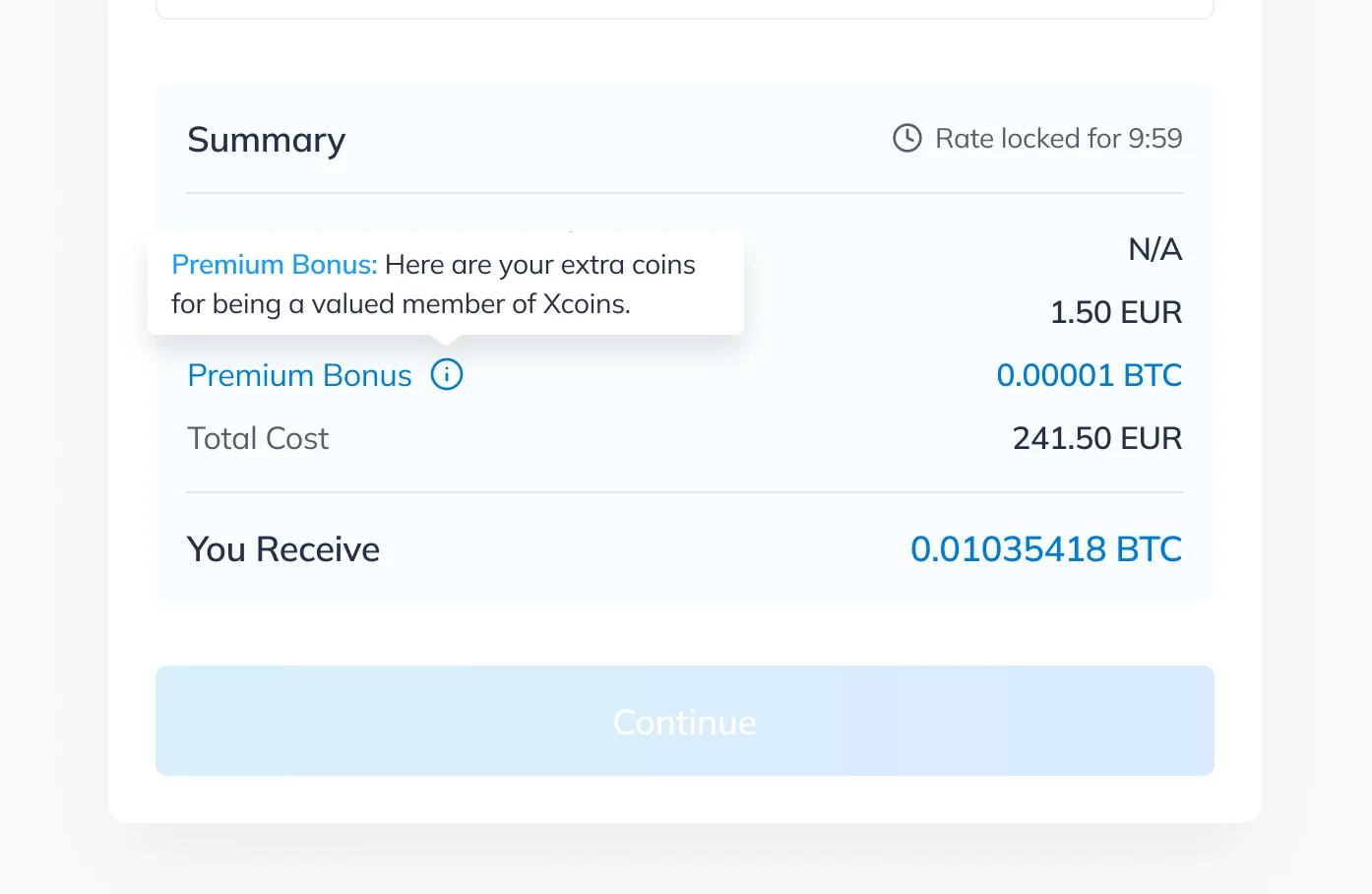Image resolution: width=1372 pixels, height=894 pixels.
Task: Click the Rate locked for 9:59 timer text
Action: (1059, 138)
